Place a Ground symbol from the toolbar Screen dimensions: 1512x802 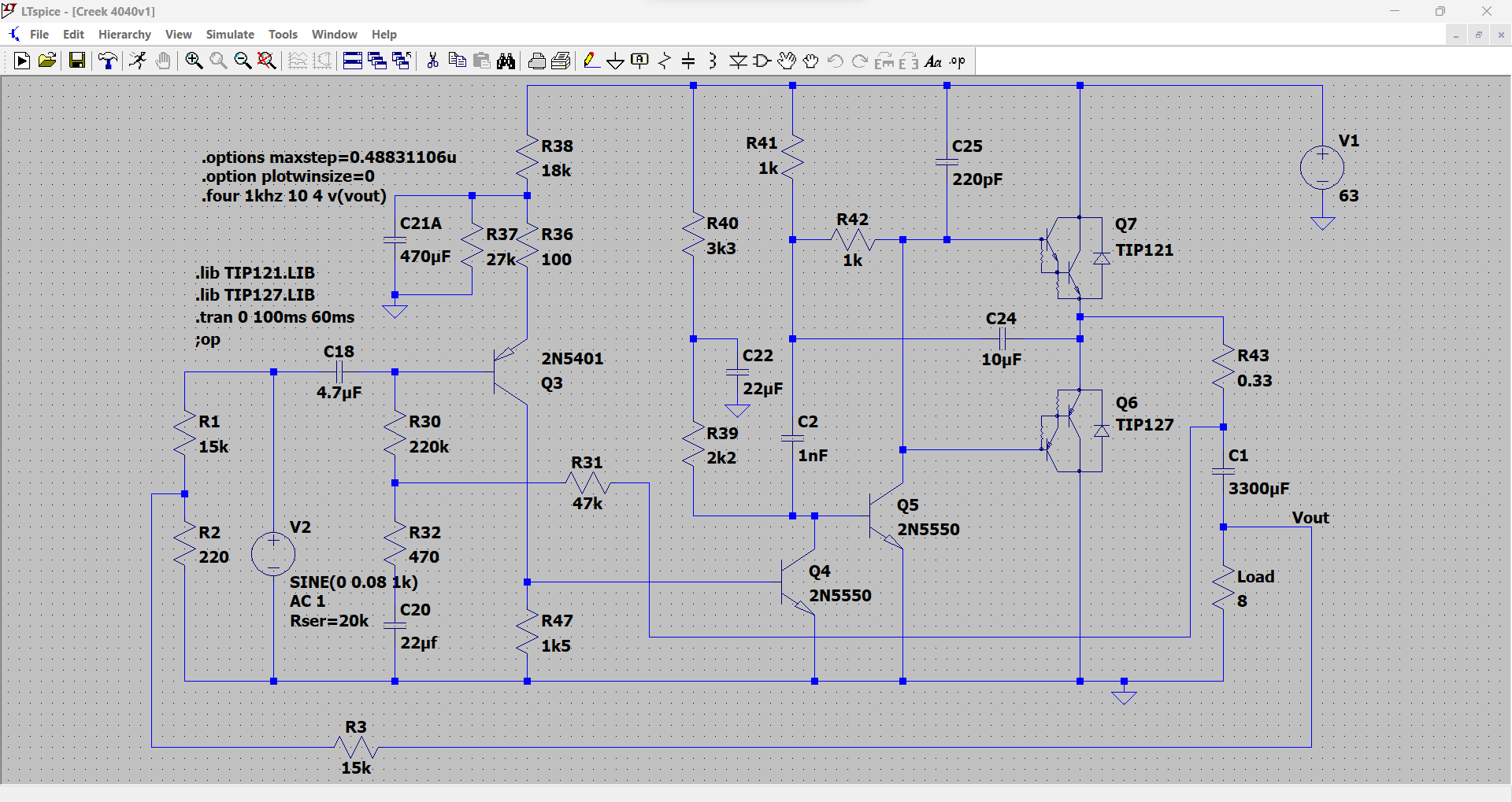(616, 61)
